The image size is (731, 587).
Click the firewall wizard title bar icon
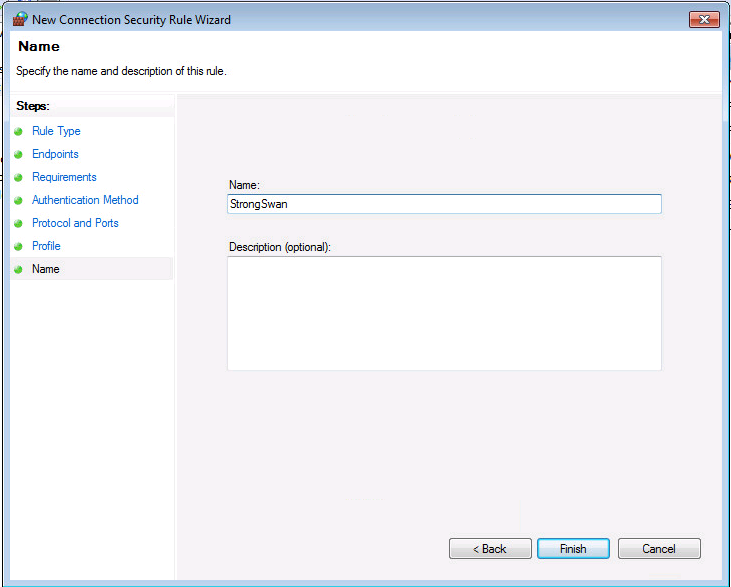coord(20,20)
